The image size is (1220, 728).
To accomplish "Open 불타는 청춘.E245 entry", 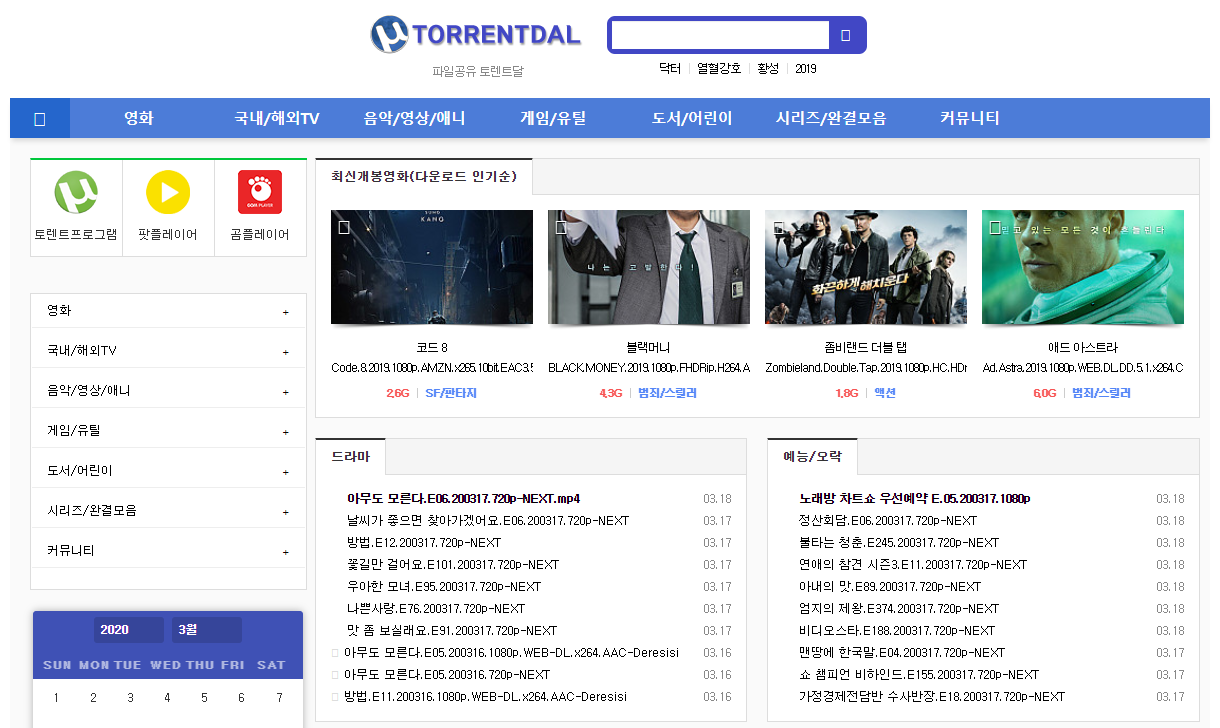I will (899, 542).
